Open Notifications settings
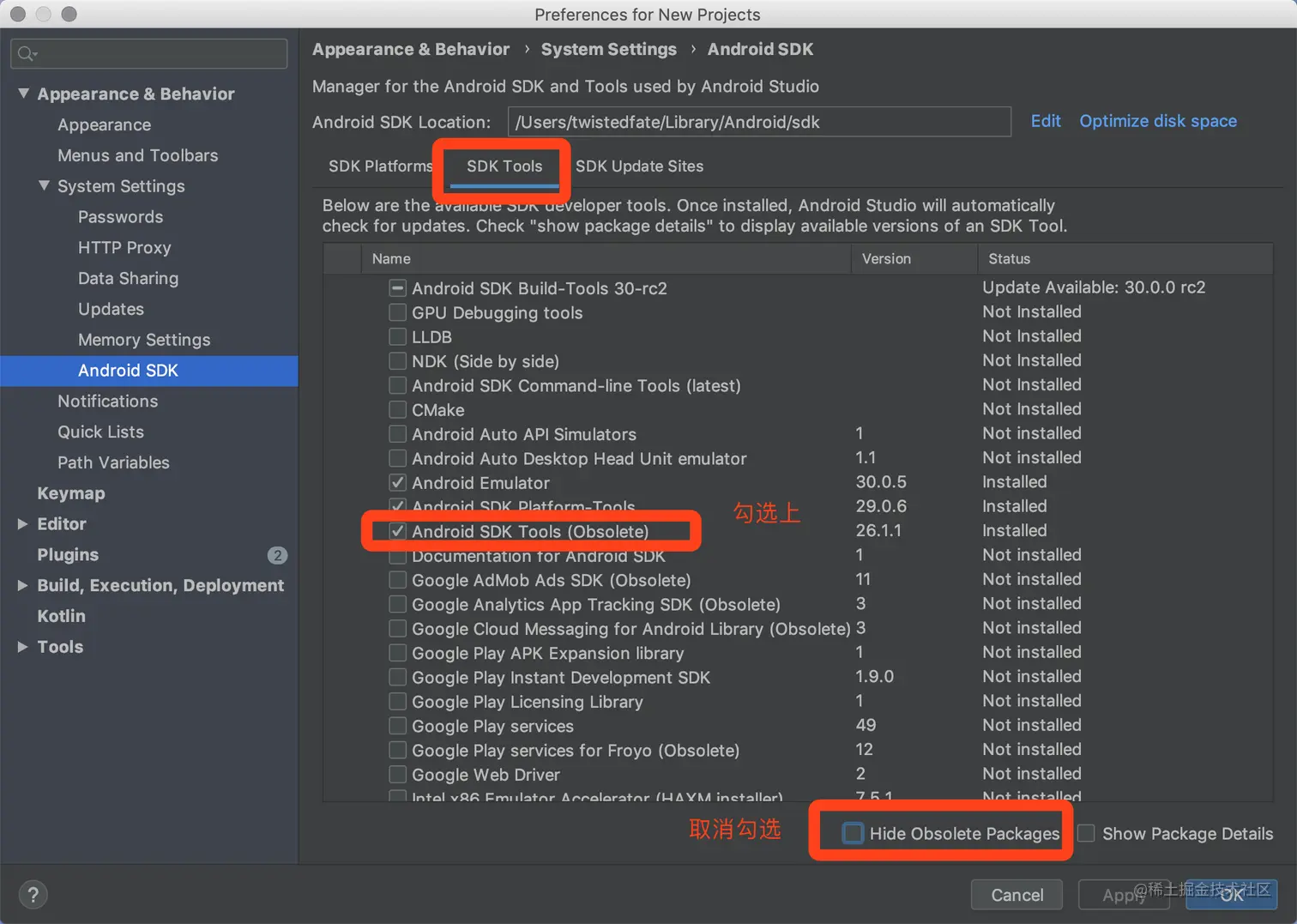This screenshot has height=924, width=1297. click(107, 401)
